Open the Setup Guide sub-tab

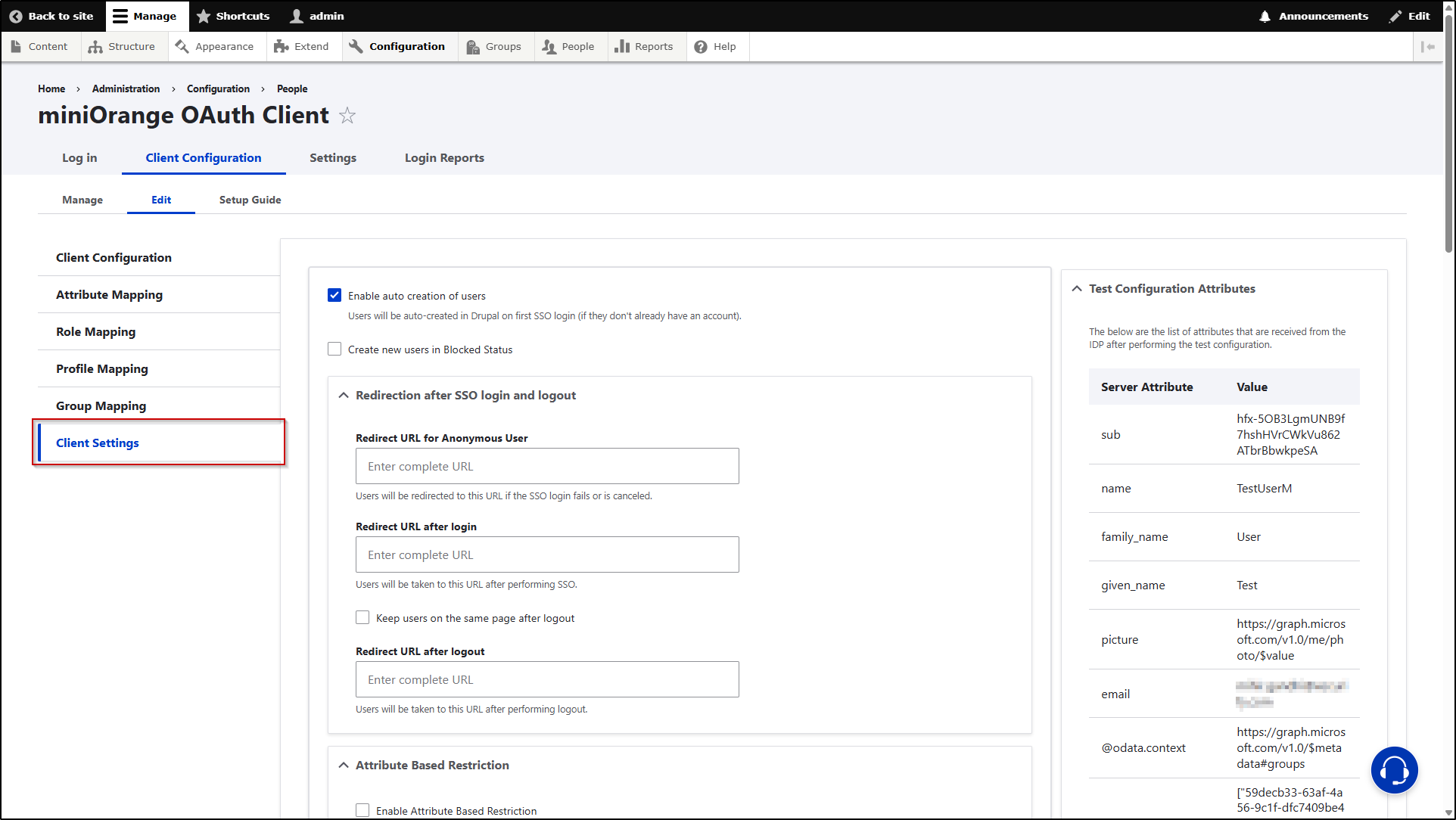point(250,200)
